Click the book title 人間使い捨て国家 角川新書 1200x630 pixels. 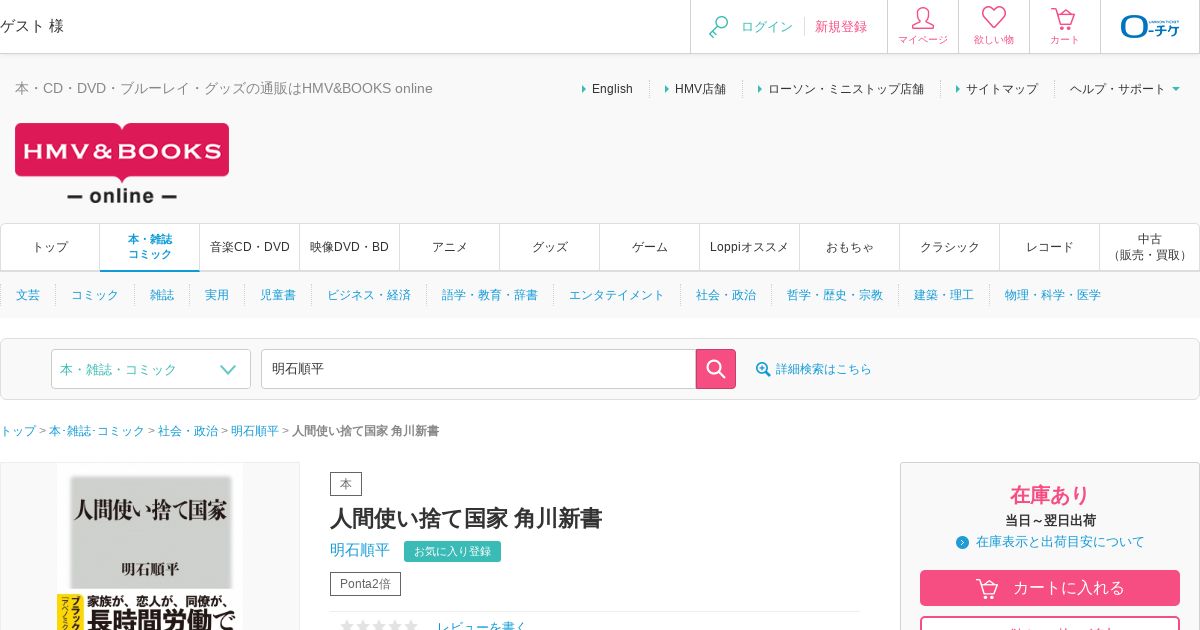466,518
